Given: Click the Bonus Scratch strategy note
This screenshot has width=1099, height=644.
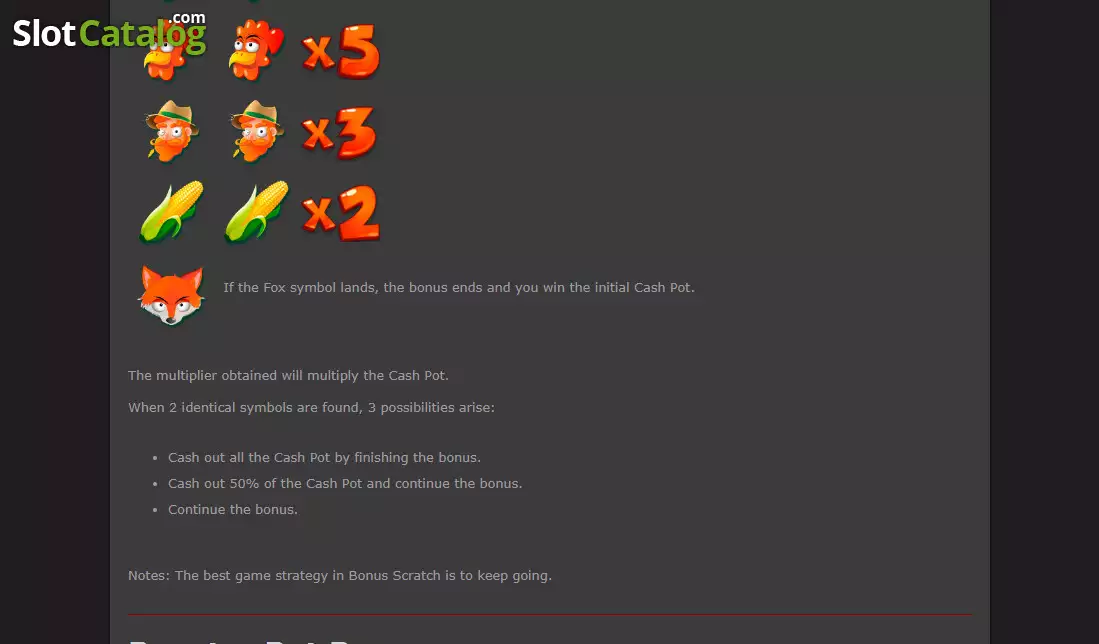Looking at the screenshot, I should coord(340,575).
